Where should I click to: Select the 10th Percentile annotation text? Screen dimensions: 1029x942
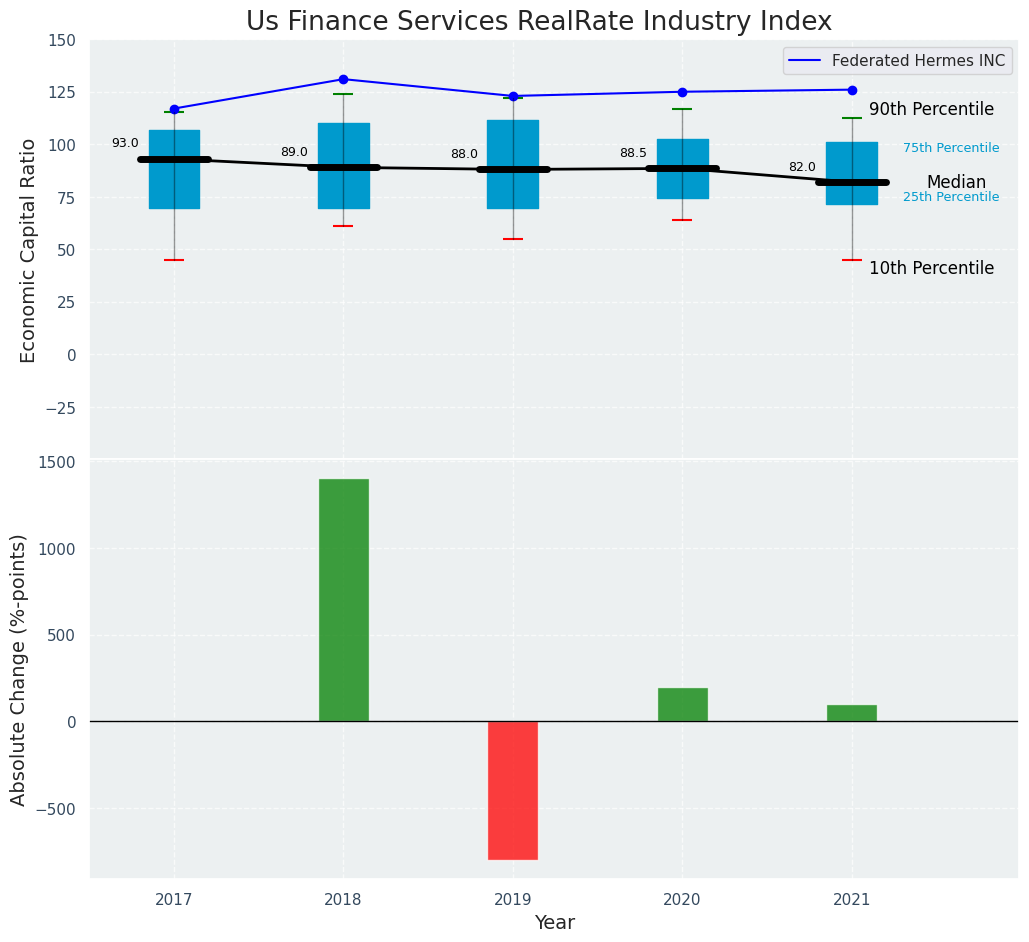click(x=931, y=269)
